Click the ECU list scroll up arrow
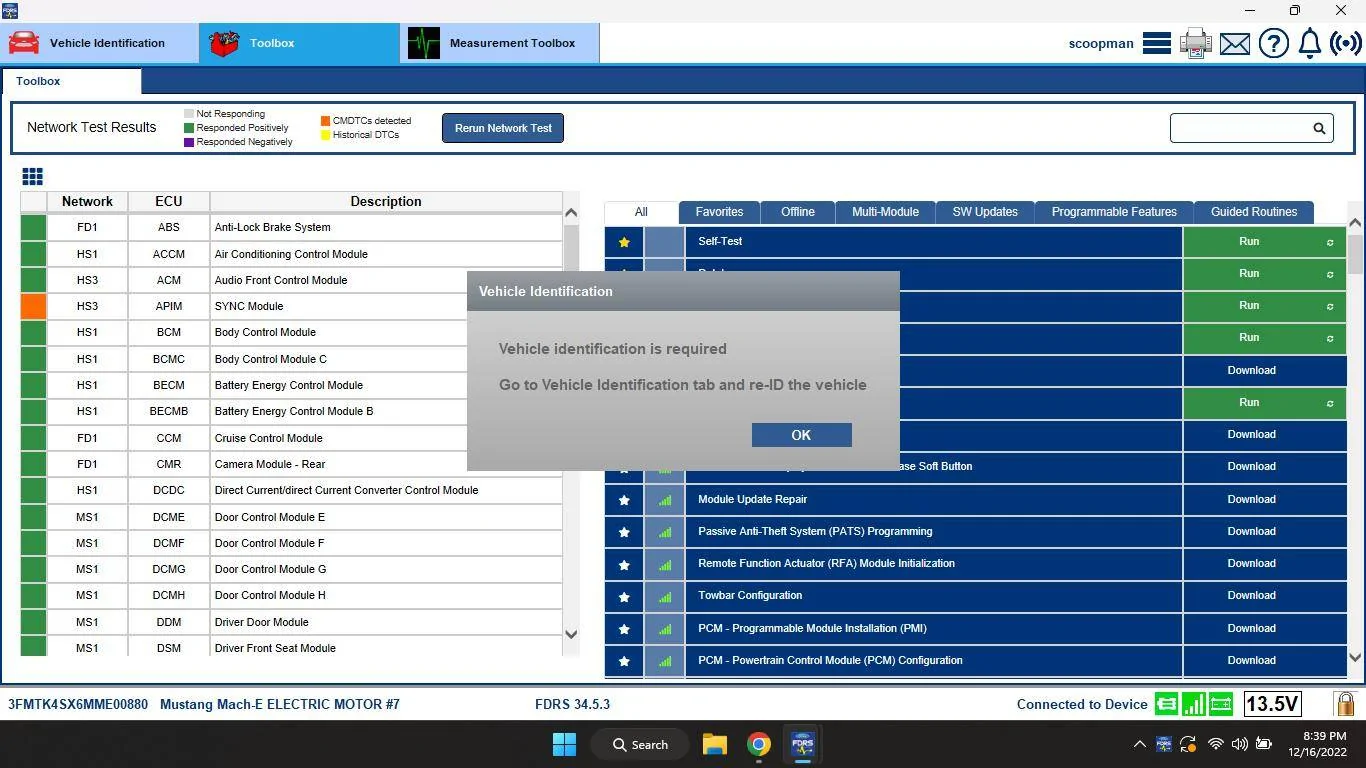The height and width of the screenshot is (768, 1366). [x=571, y=212]
